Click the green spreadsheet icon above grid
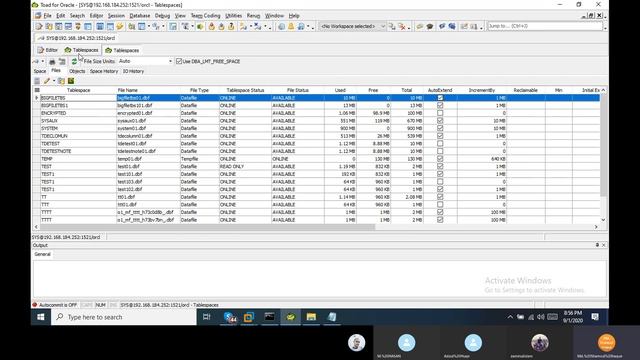640x360 pixels. click(x=71, y=81)
